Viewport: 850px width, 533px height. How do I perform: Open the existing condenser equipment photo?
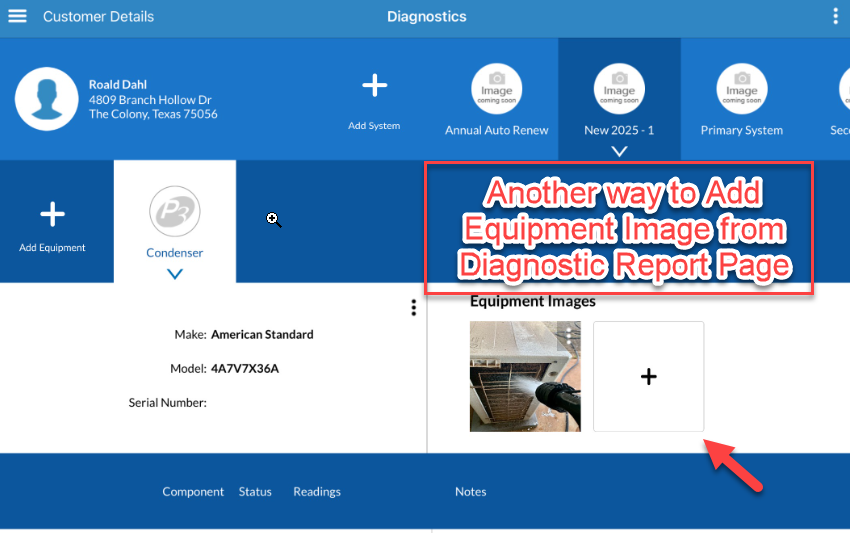(x=520, y=385)
